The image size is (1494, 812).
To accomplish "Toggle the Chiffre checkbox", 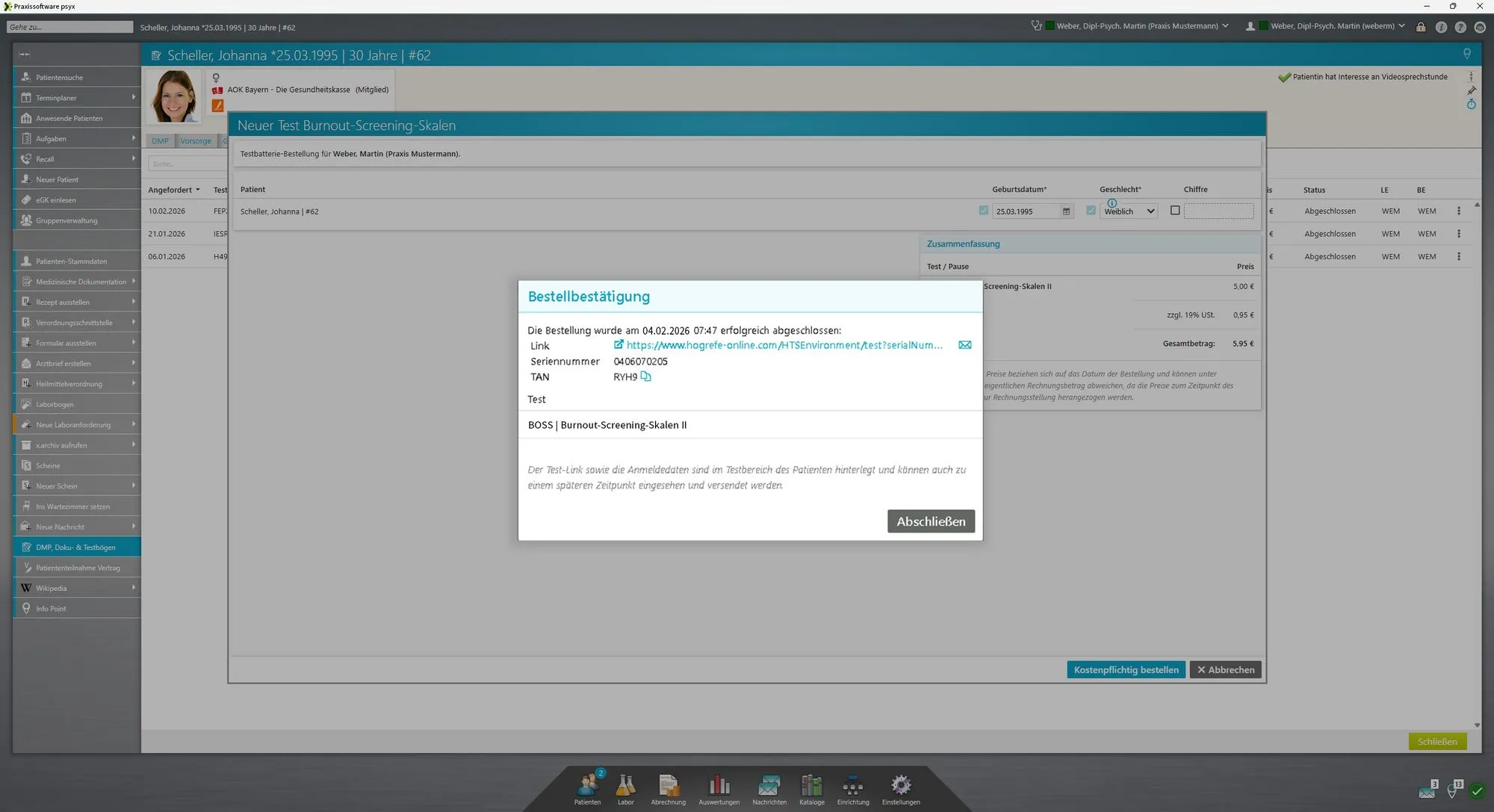I will click(x=1174, y=211).
